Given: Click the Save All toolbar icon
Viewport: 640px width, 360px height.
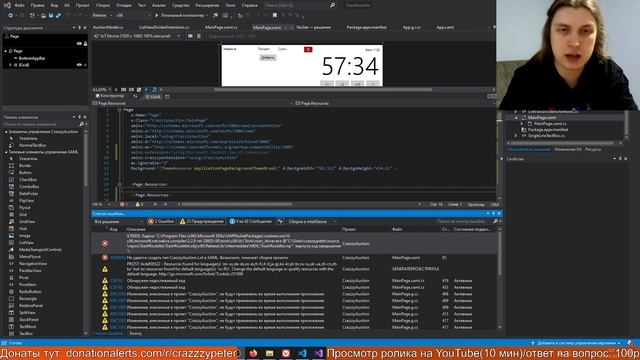Looking at the screenshot, I should (x=58, y=16).
